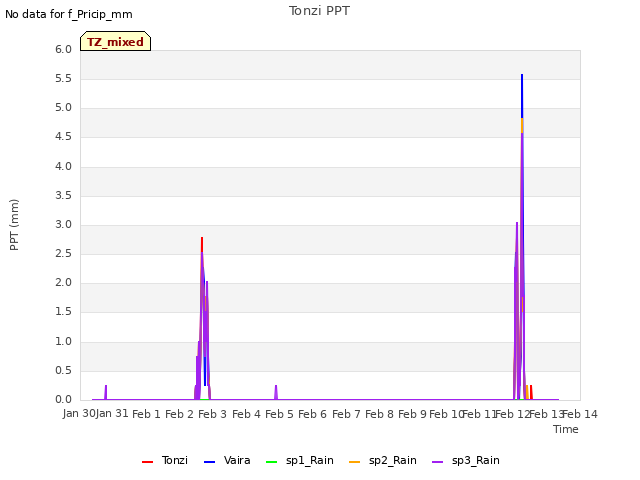640x480 pixels.
Task: Click the Feb 6 x-axis tick label
Action: (x=312, y=414)
